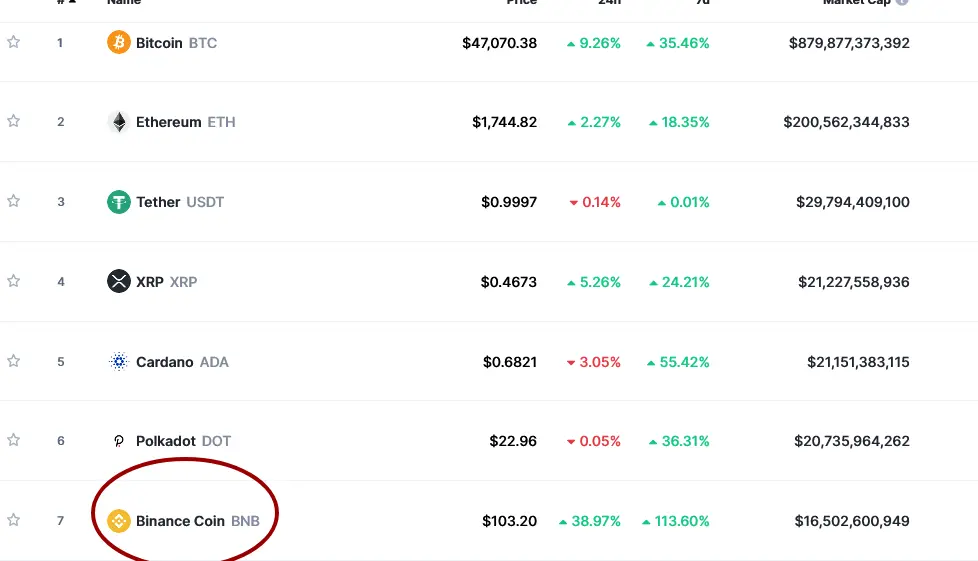Screen dimensions: 978x561
Task: Click the Bitcoin orange logo icon
Action: click(119, 42)
